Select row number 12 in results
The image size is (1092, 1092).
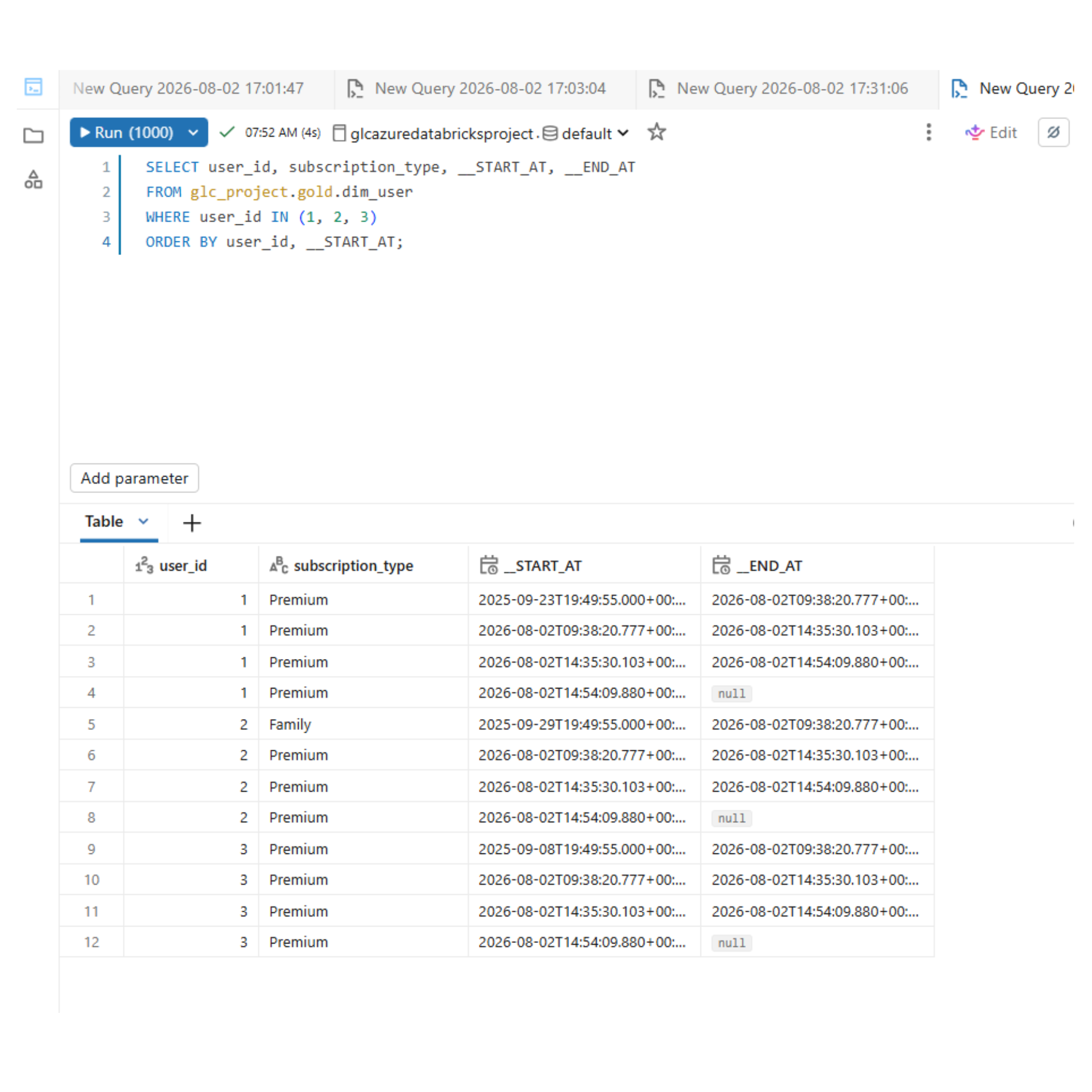(92, 942)
